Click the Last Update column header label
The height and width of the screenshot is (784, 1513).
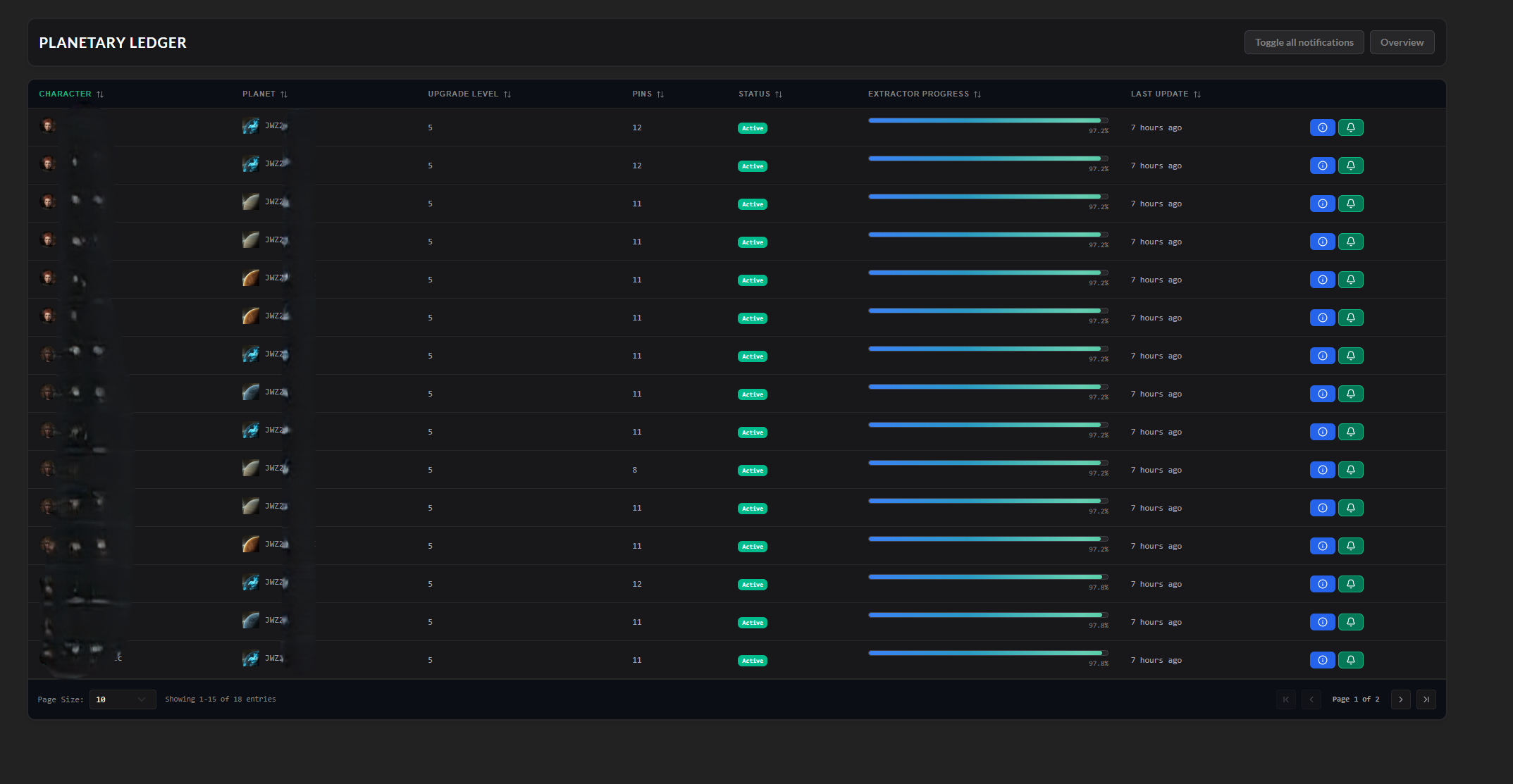coord(1159,94)
